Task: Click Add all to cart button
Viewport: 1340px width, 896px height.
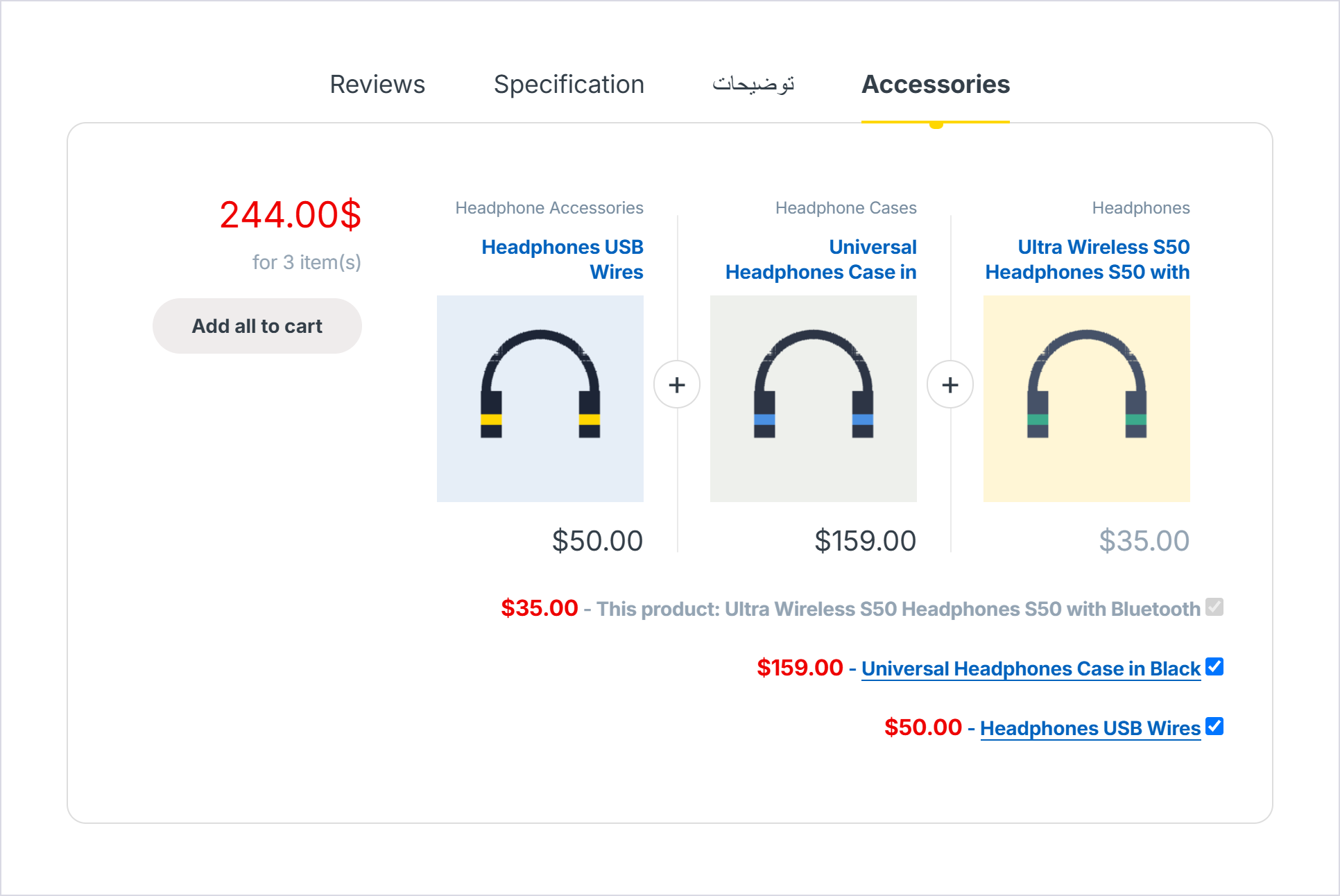Action: coord(257,326)
